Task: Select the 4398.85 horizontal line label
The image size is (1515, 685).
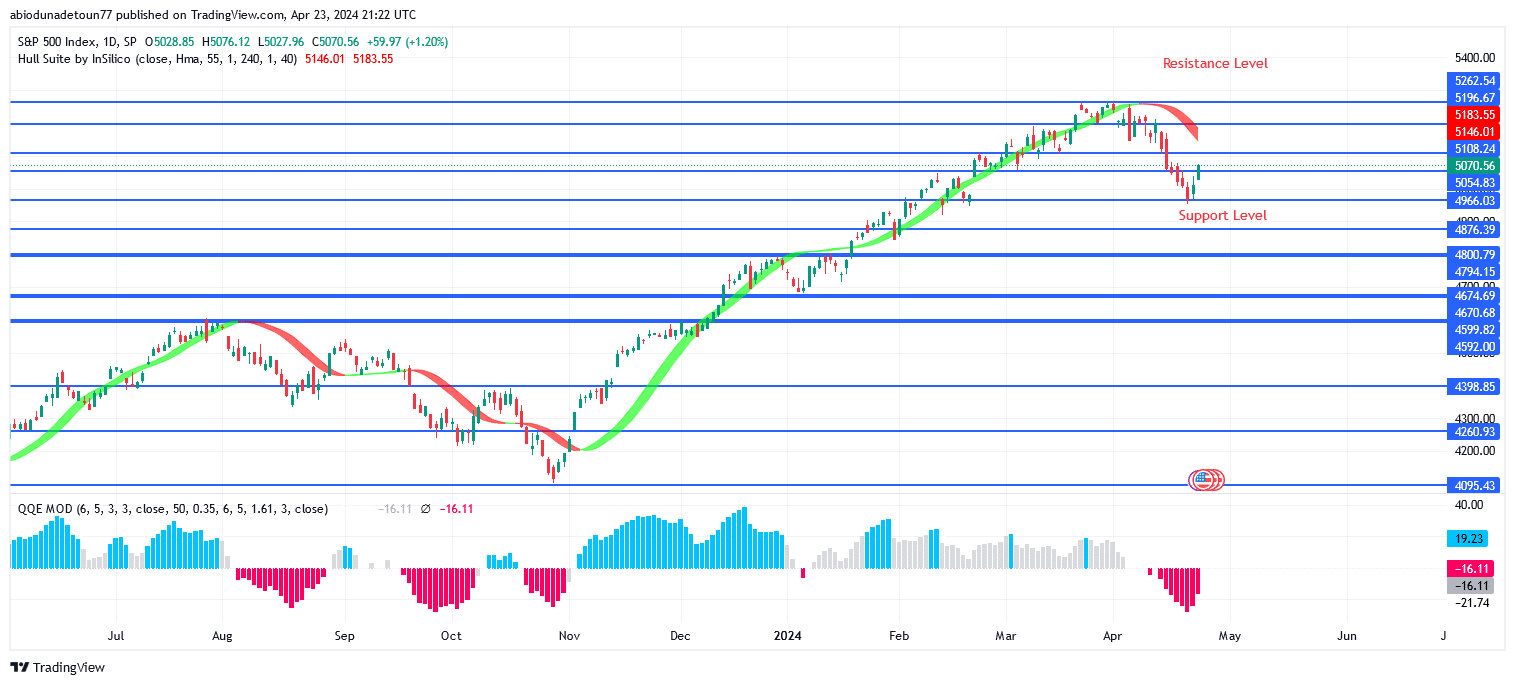Action: tap(1475, 386)
